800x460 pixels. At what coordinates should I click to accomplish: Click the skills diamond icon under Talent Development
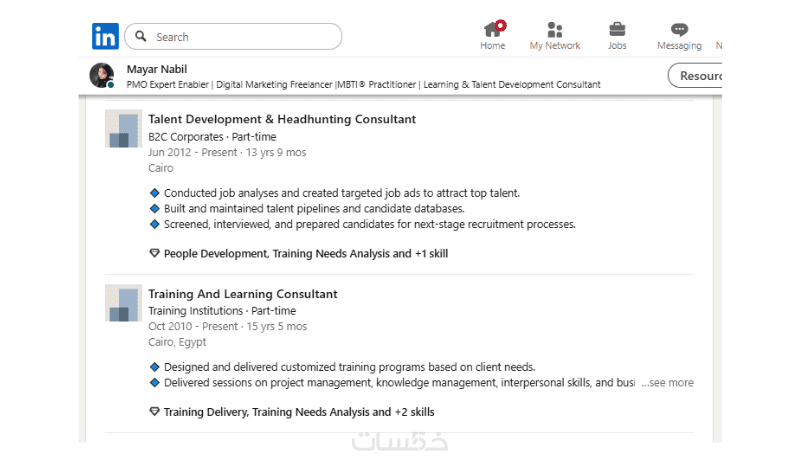coord(154,254)
